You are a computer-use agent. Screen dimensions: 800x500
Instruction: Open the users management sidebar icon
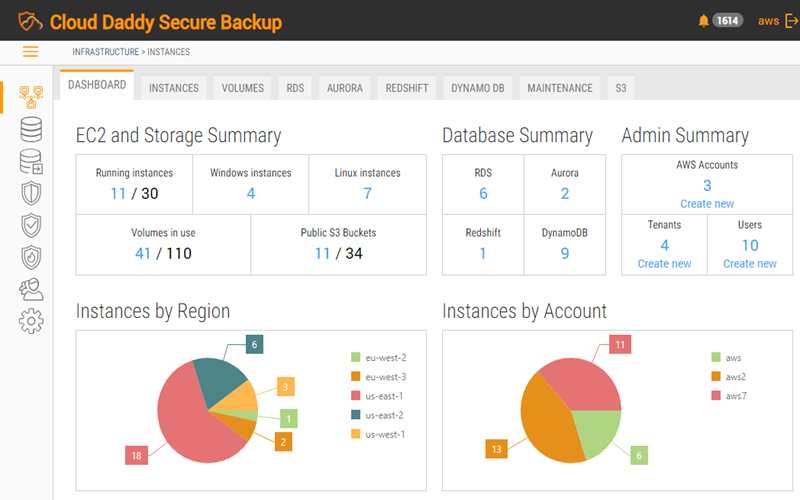(31, 289)
